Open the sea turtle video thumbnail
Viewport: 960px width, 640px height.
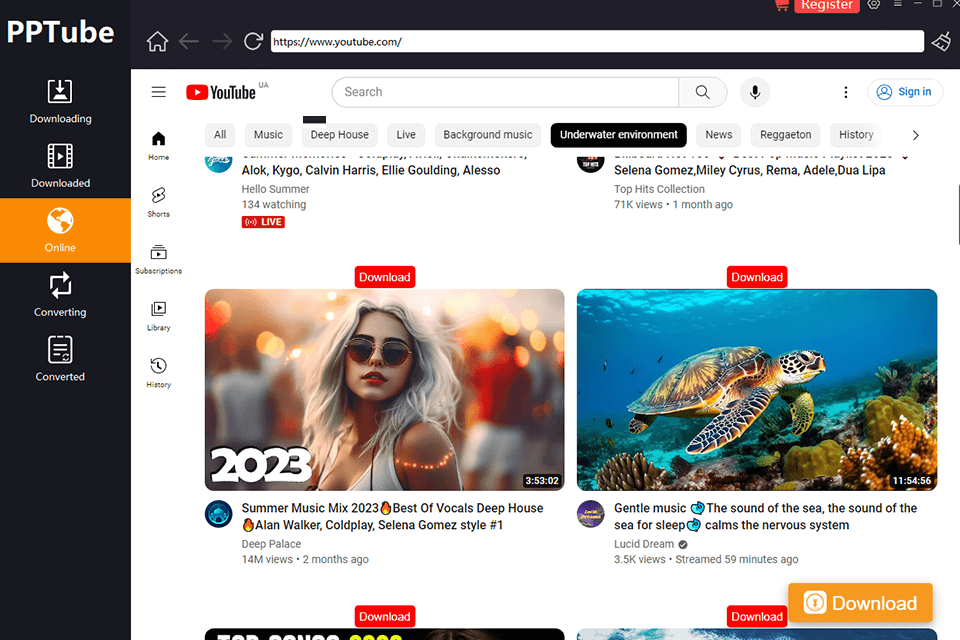pos(757,390)
